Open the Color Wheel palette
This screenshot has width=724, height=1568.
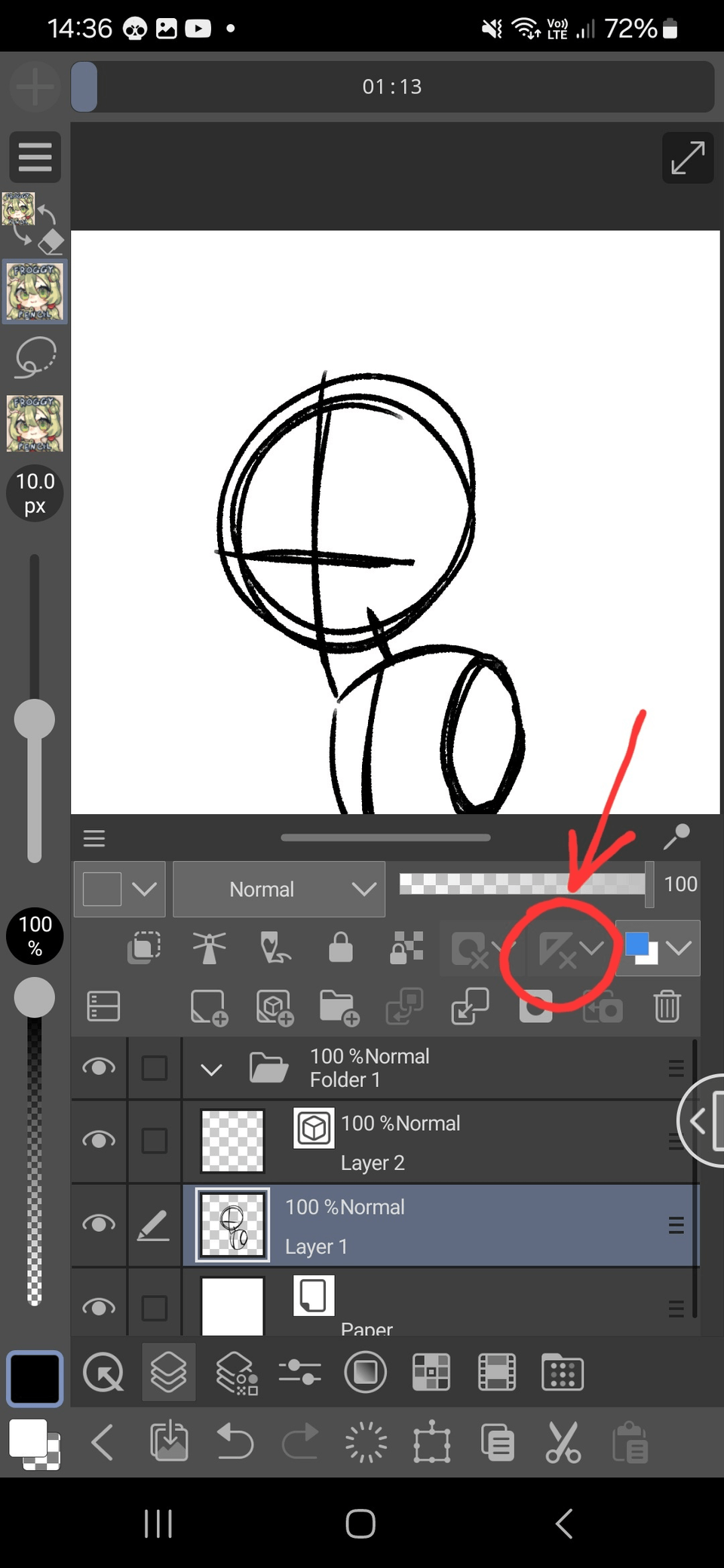pos(365,1373)
